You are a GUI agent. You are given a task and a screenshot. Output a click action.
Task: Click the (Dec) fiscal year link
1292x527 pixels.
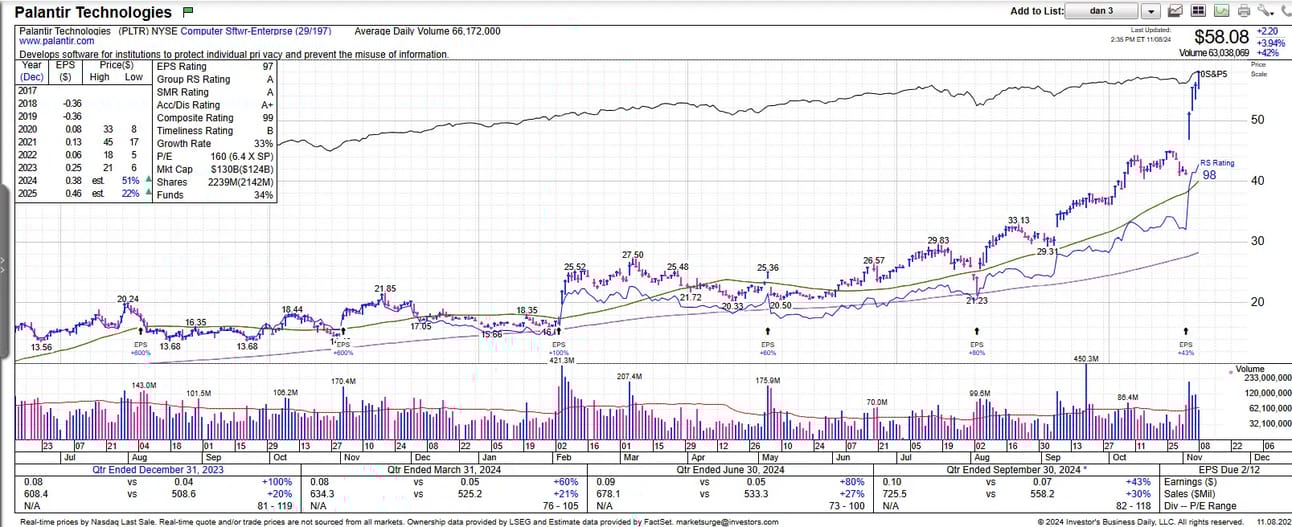pos(31,77)
